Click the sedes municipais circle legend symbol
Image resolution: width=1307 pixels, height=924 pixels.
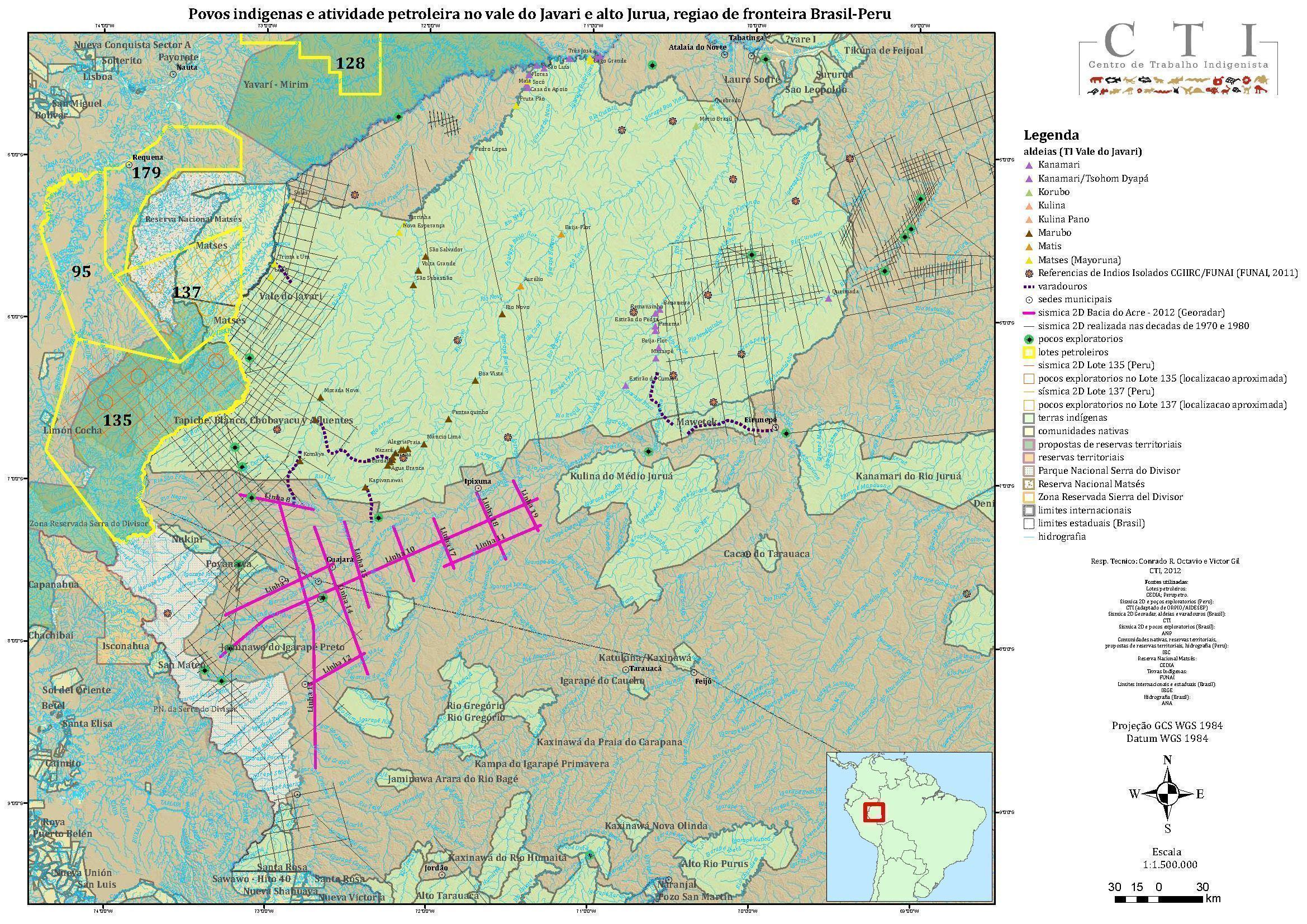click(1028, 300)
